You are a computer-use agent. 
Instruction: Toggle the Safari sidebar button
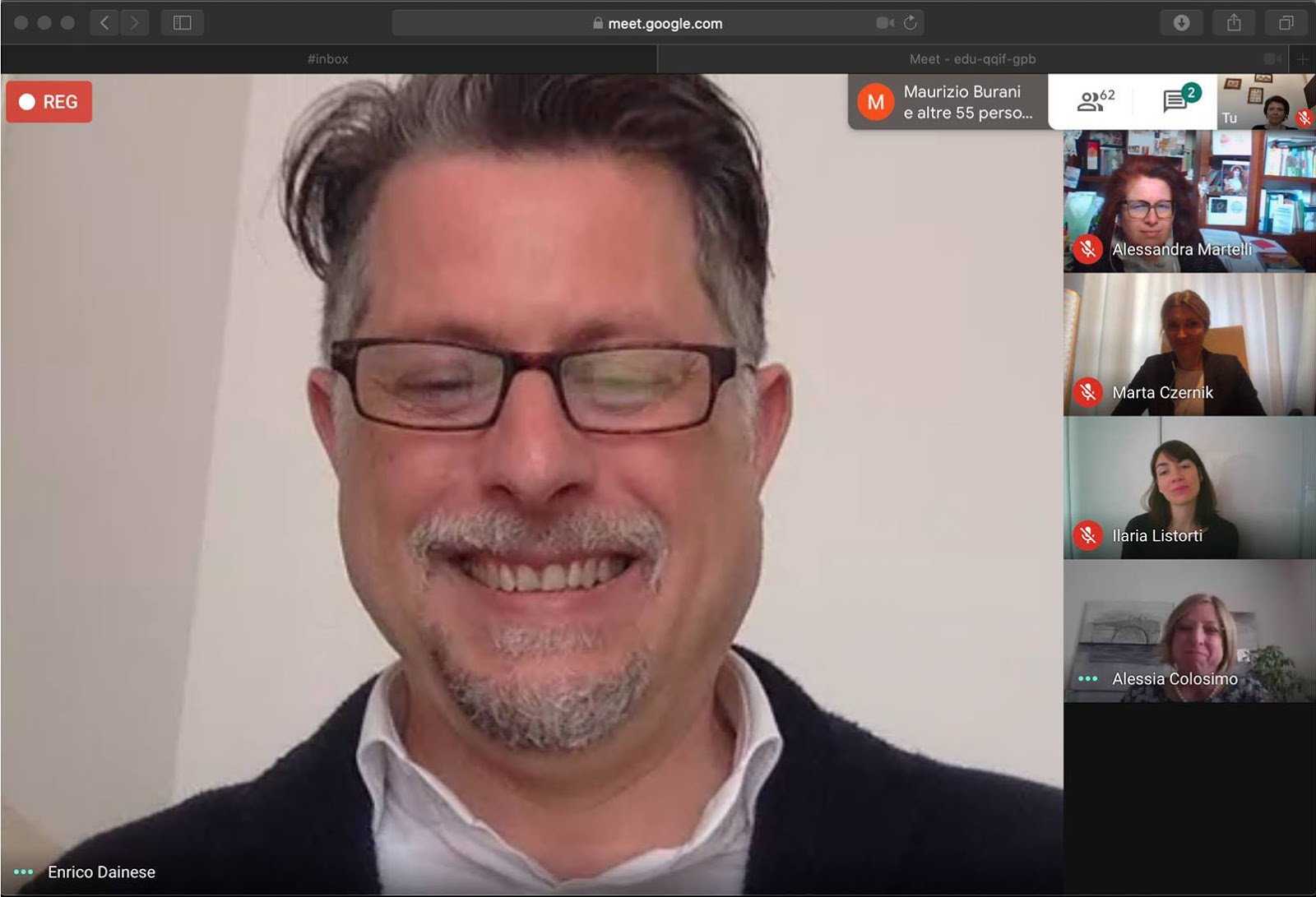click(183, 23)
